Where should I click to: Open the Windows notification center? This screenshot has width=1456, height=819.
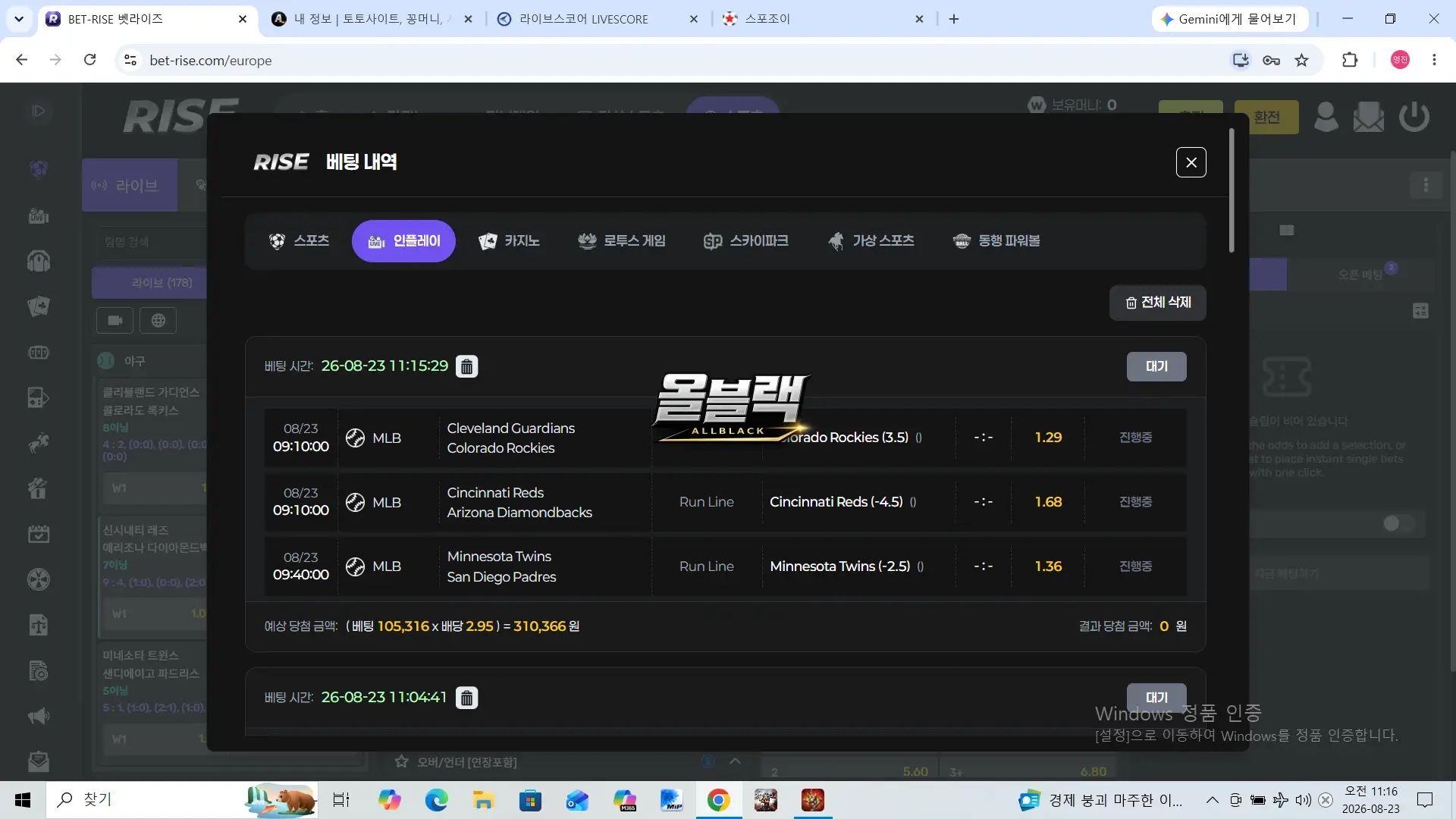tap(1425, 800)
